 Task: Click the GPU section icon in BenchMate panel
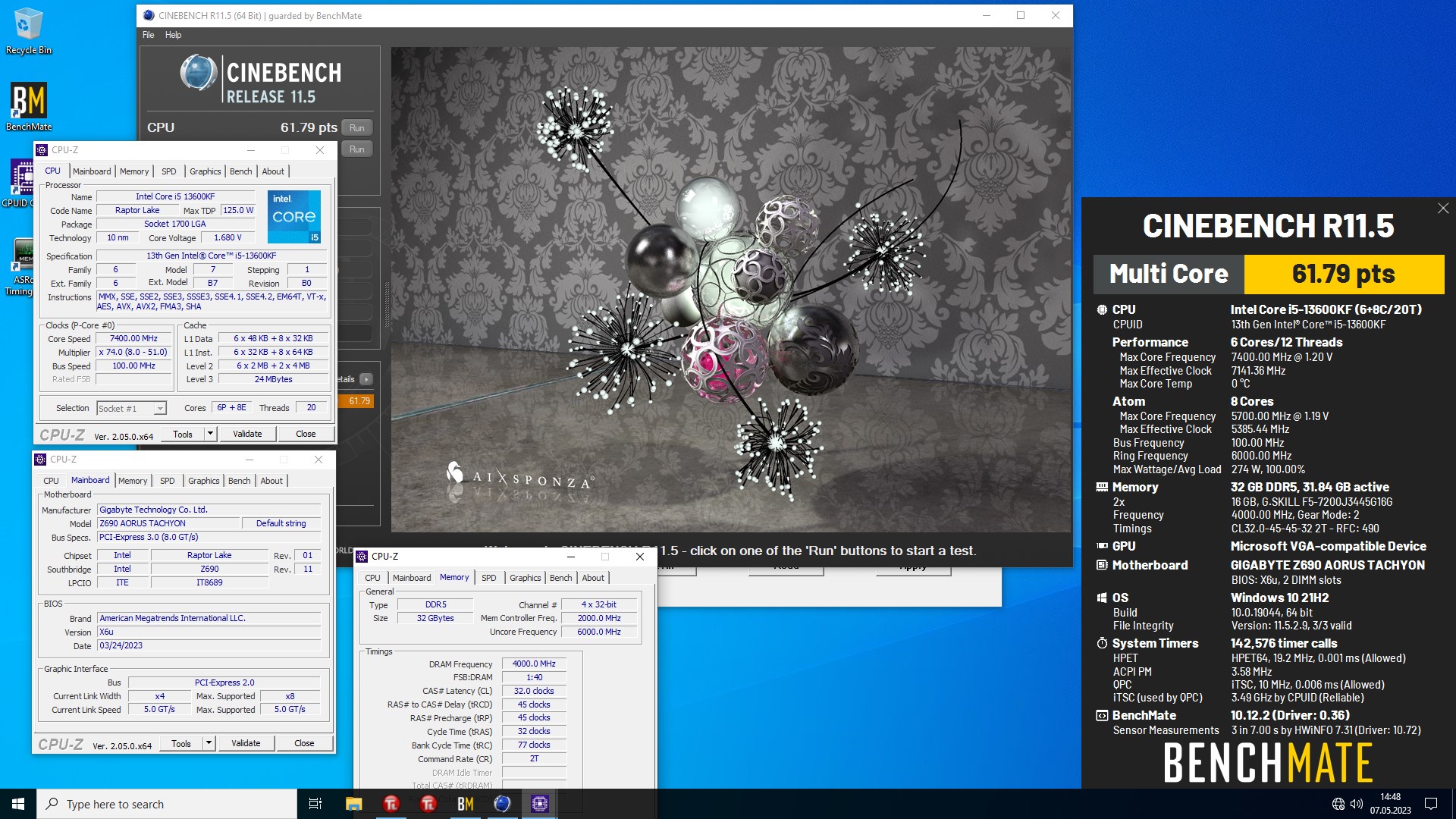pyautogui.click(x=1102, y=546)
